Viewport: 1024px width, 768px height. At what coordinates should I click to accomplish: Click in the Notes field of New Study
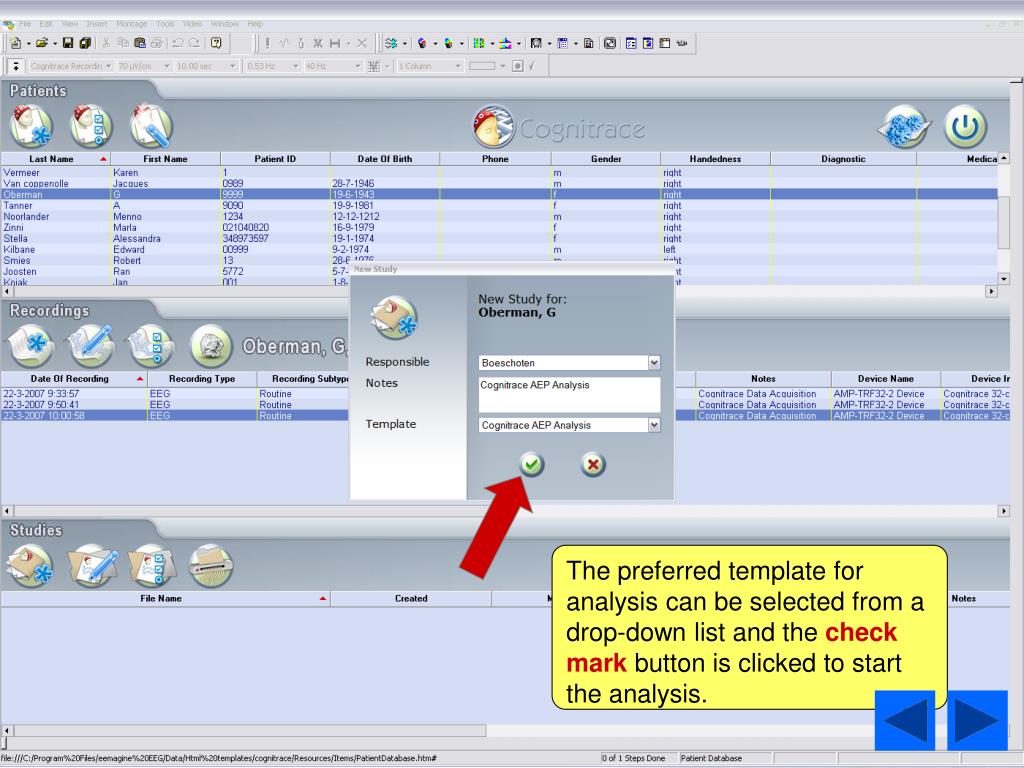tap(569, 394)
